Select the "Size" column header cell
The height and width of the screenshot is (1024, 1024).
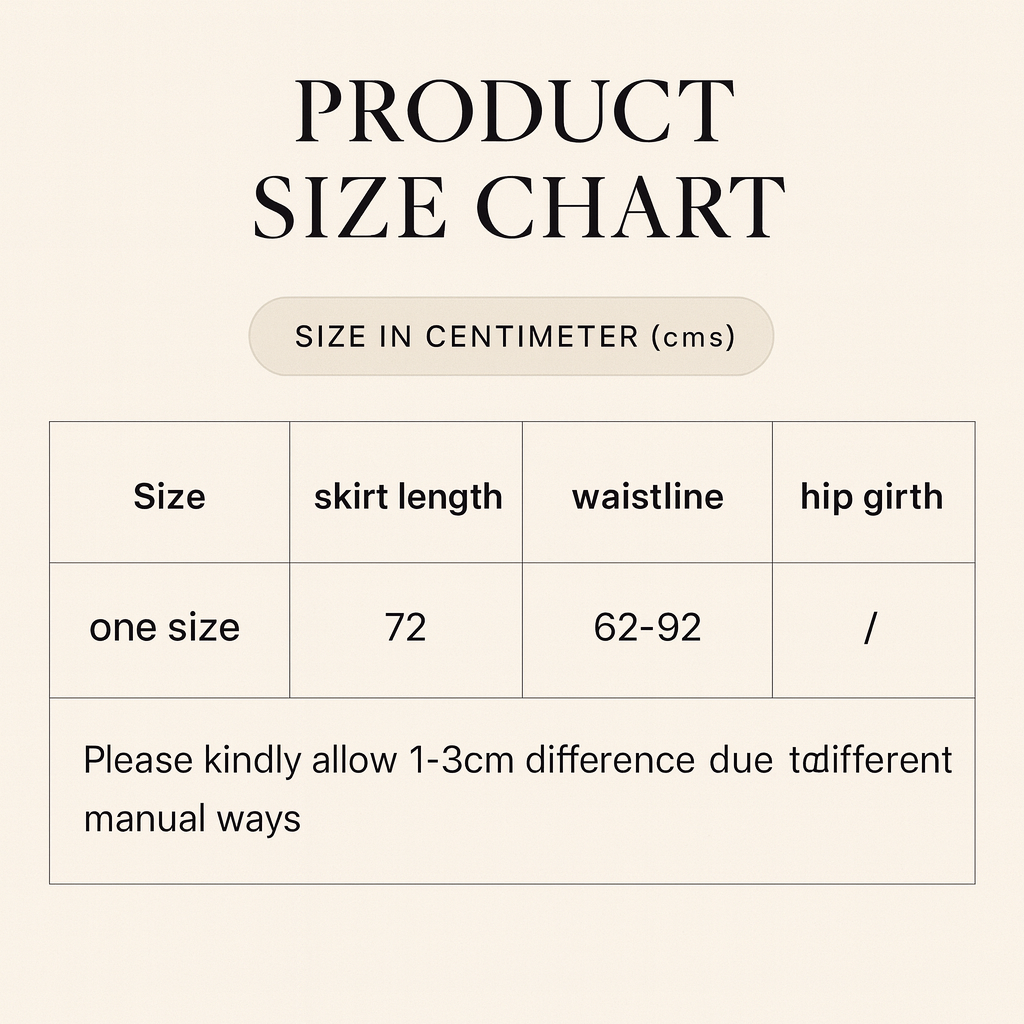169,496
